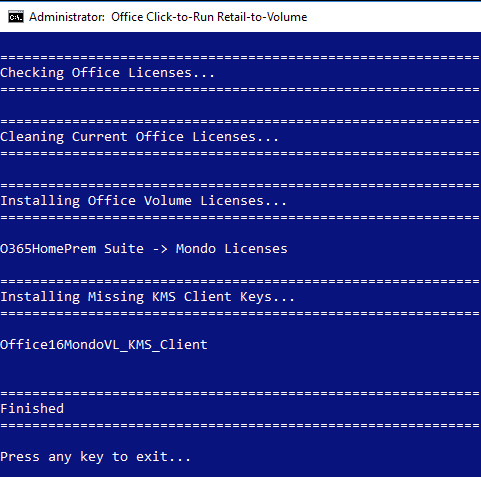Click the 'Checking Office Licenses...' line
This screenshot has width=481, height=477.
(107, 73)
